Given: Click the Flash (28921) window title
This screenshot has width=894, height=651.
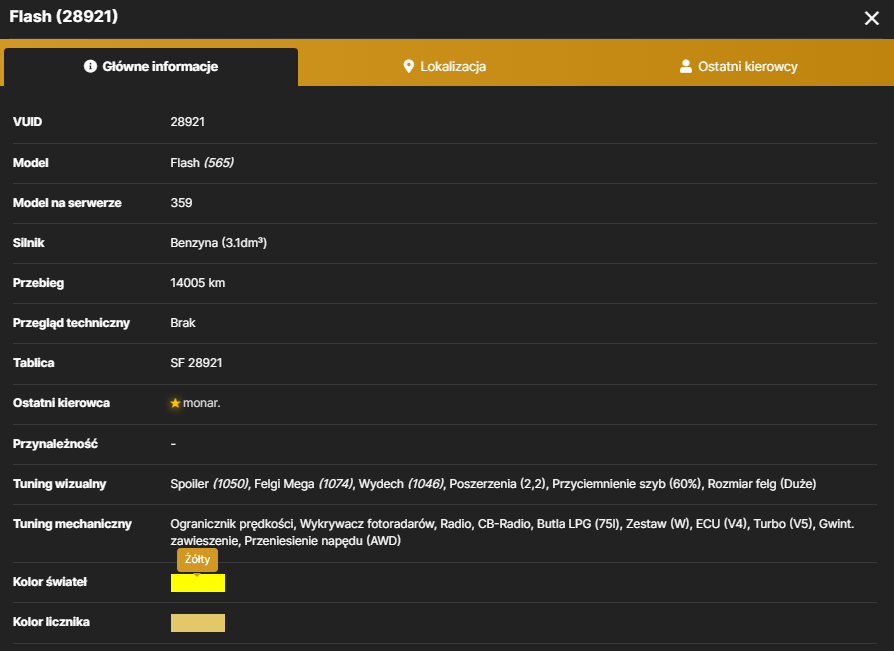Looking at the screenshot, I should 63,17.
